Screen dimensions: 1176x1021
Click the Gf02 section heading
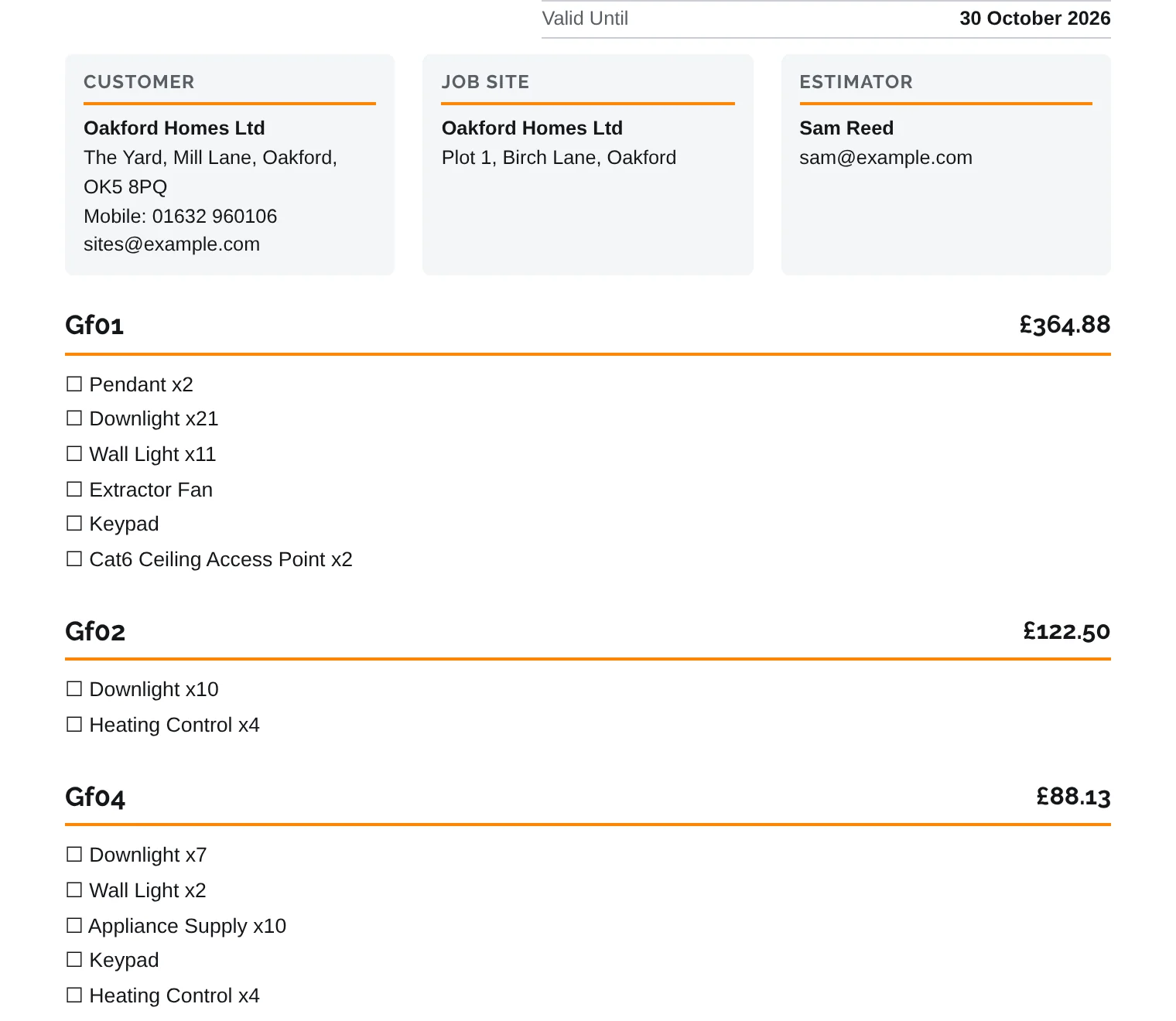tap(95, 632)
